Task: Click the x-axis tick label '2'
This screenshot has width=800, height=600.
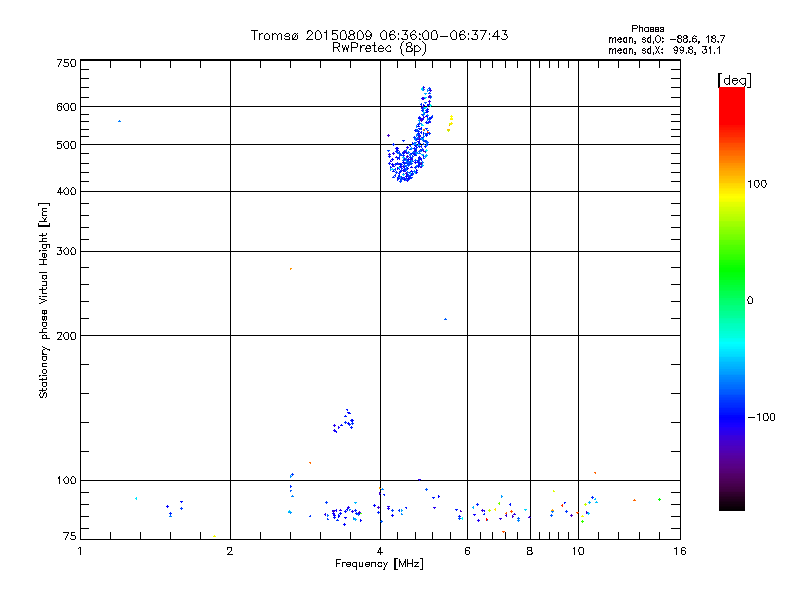Action: (x=230, y=551)
